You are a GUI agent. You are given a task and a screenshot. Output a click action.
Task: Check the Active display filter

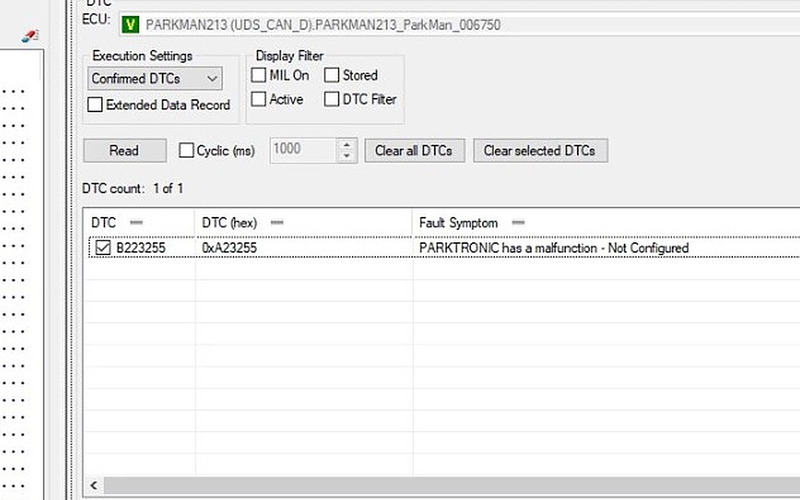[259, 99]
